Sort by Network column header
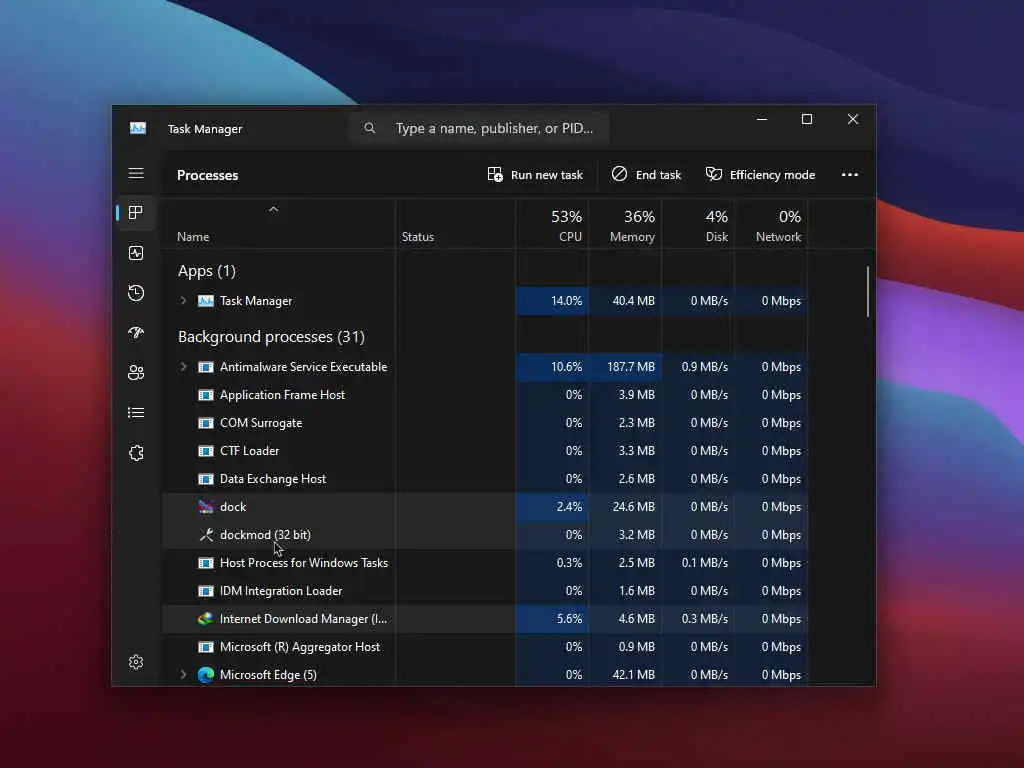The width and height of the screenshot is (1024, 768). [x=772, y=225]
